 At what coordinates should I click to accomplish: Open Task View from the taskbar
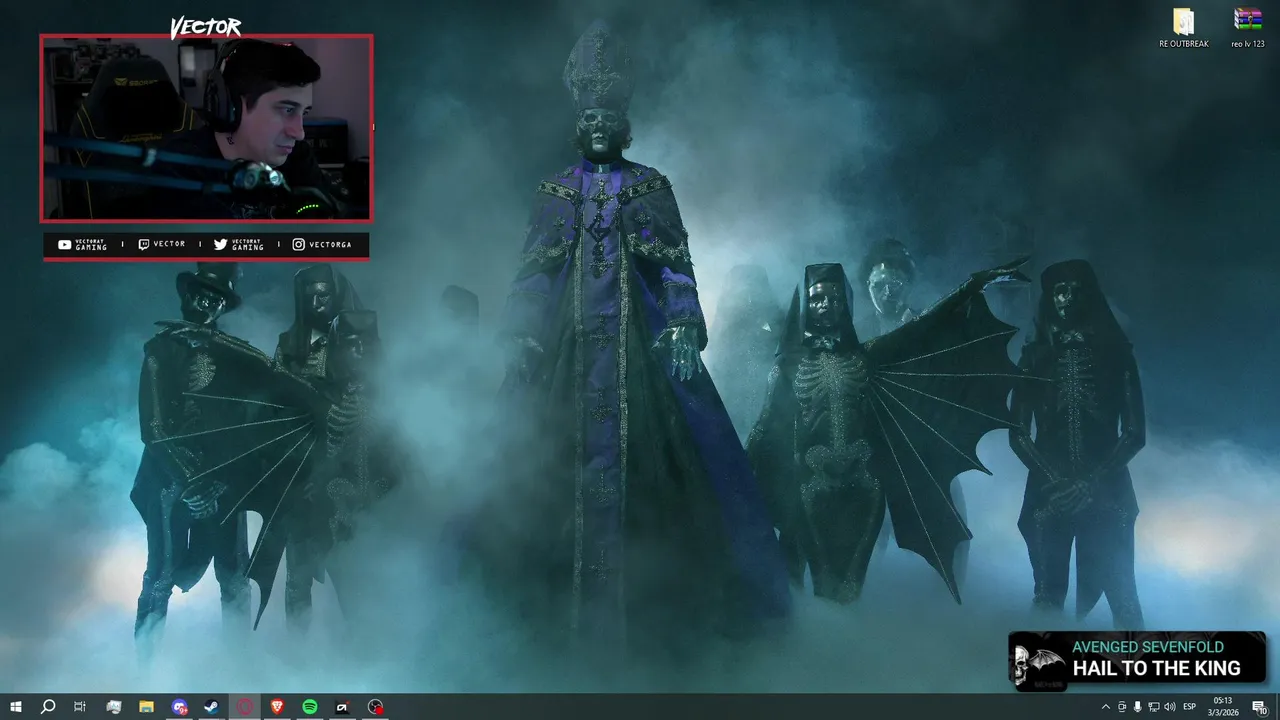click(80, 707)
